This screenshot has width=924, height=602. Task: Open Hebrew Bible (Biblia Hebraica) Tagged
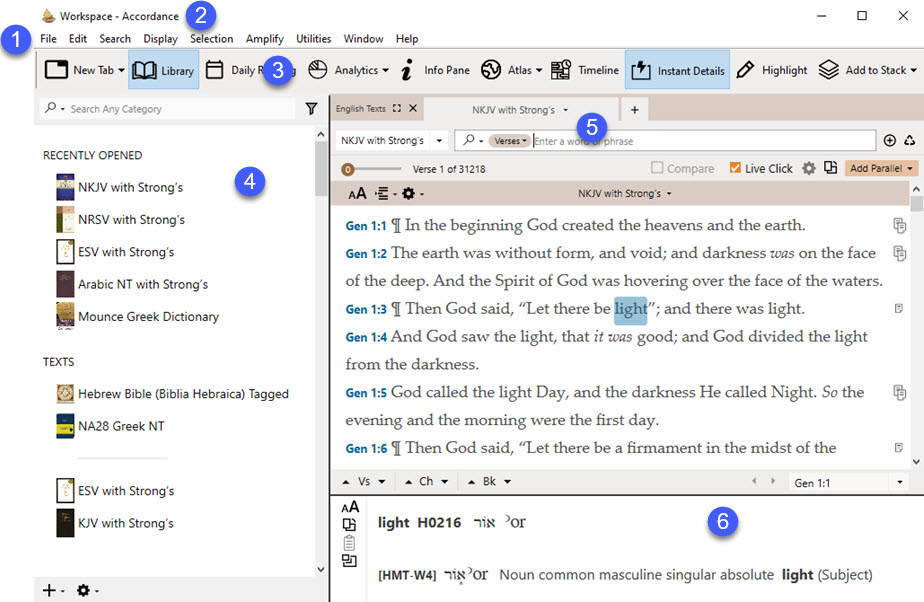pyautogui.click(x=183, y=394)
